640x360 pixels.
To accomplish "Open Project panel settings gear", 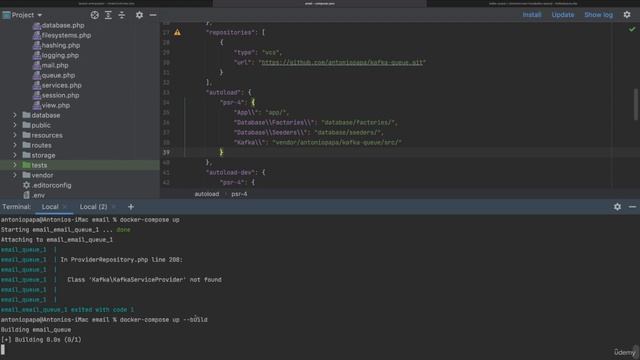I will (139, 15).
